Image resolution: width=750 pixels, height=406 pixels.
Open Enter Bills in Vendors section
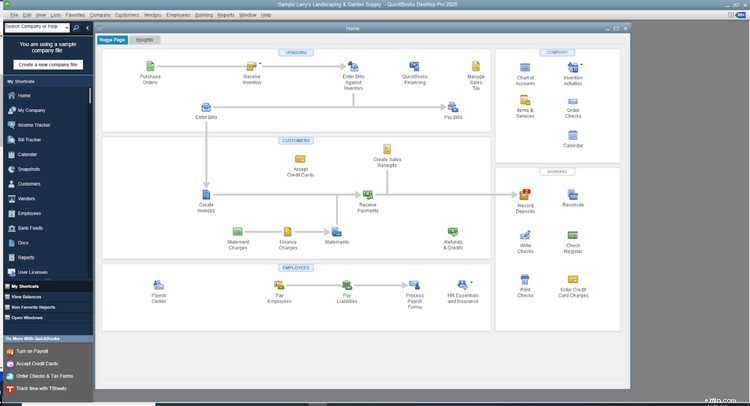coord(206,107)
